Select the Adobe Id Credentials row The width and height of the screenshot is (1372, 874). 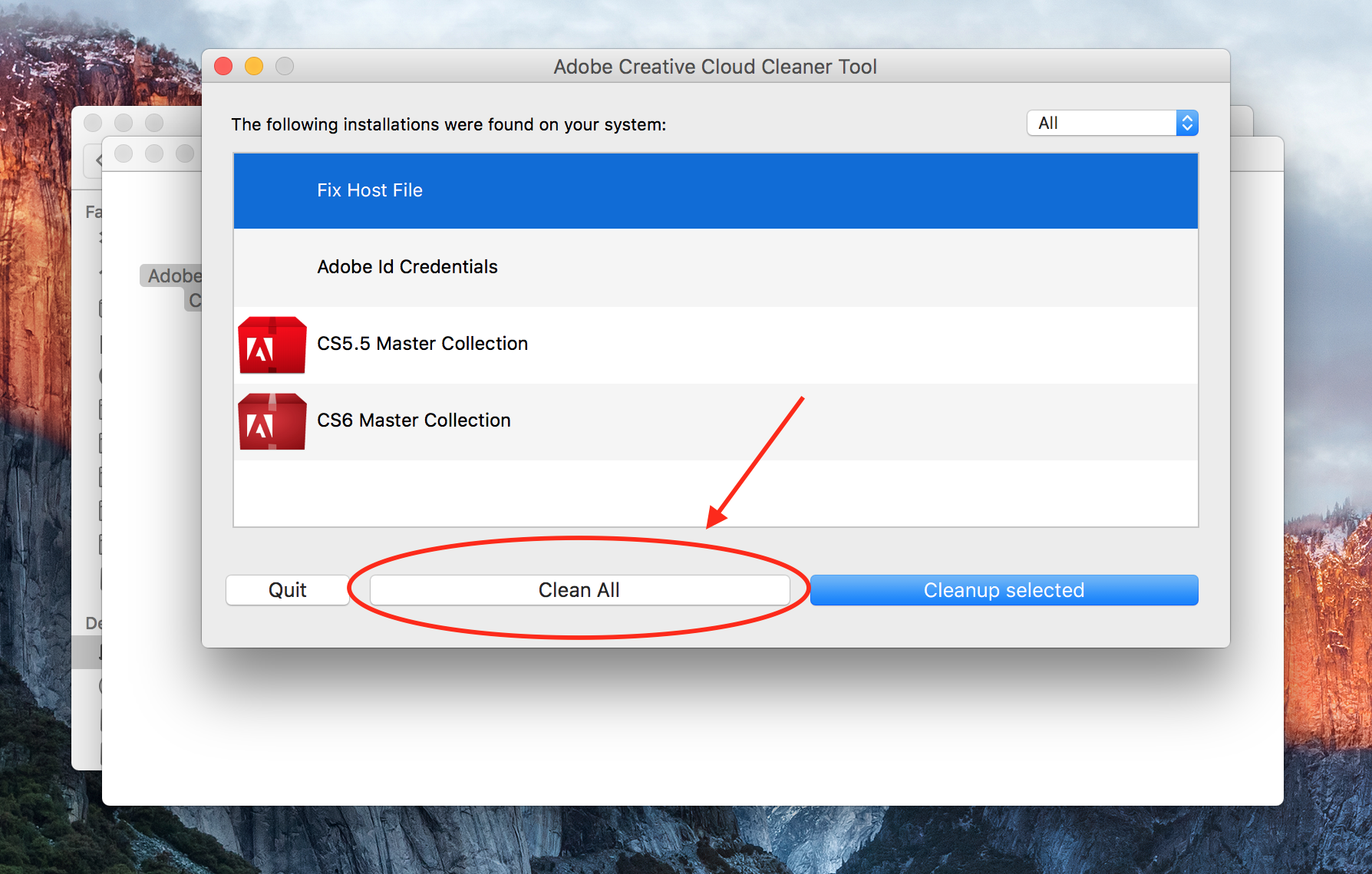[x=716, y=267]
